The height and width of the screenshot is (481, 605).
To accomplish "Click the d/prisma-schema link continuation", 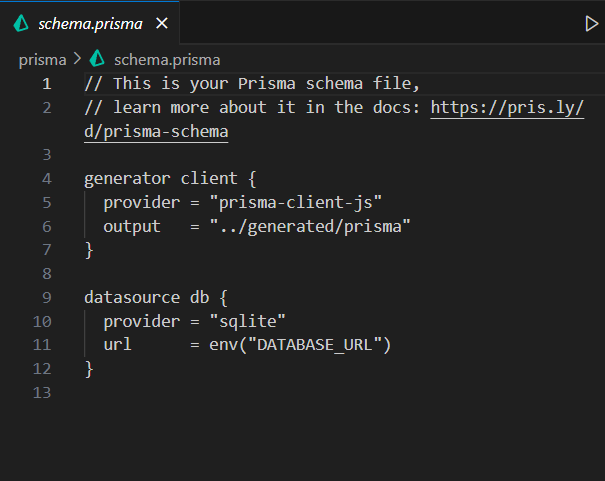I will [x=156, y=132].
